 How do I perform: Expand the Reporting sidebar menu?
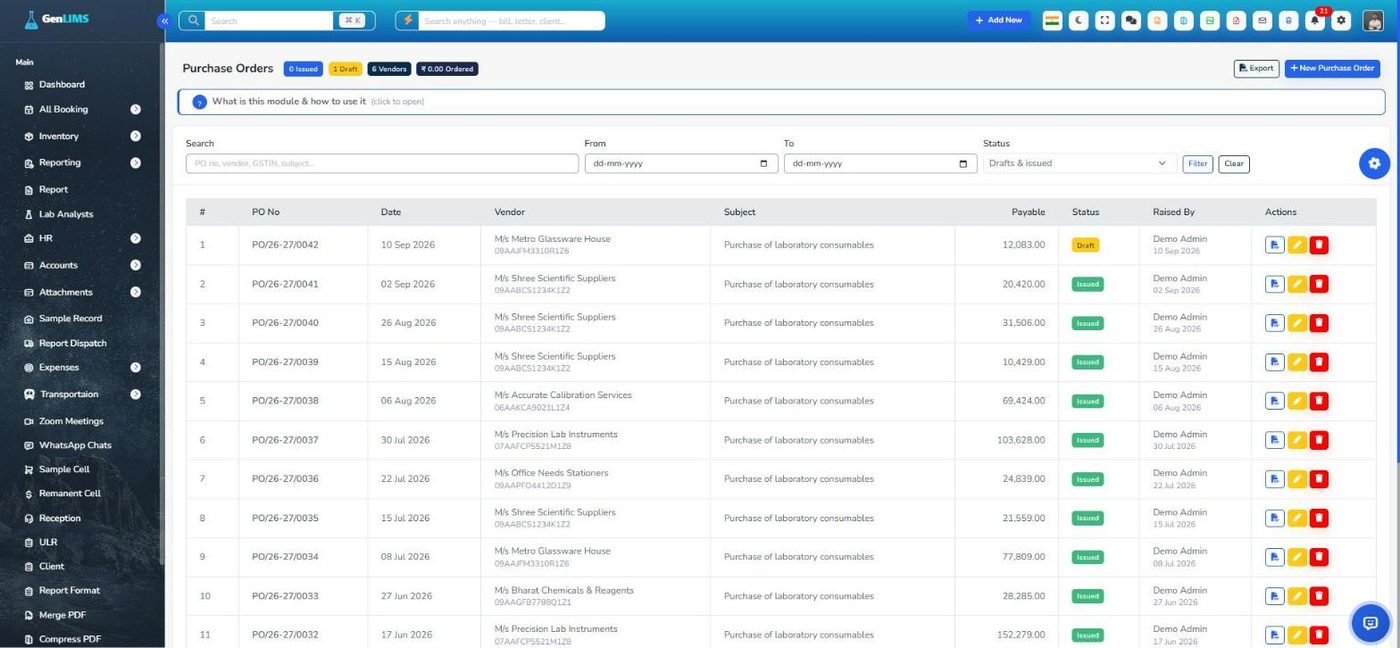(82, 162)
